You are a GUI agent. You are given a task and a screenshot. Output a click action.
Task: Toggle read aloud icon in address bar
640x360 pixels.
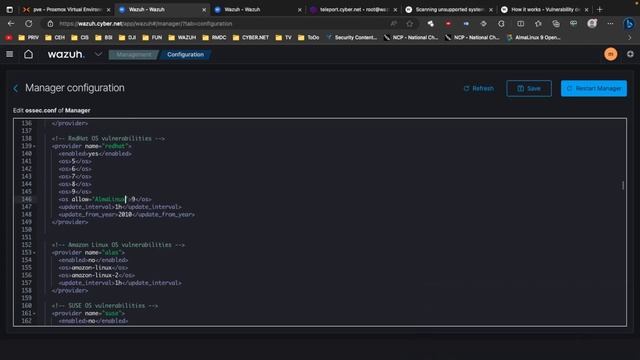pos(393,24)
